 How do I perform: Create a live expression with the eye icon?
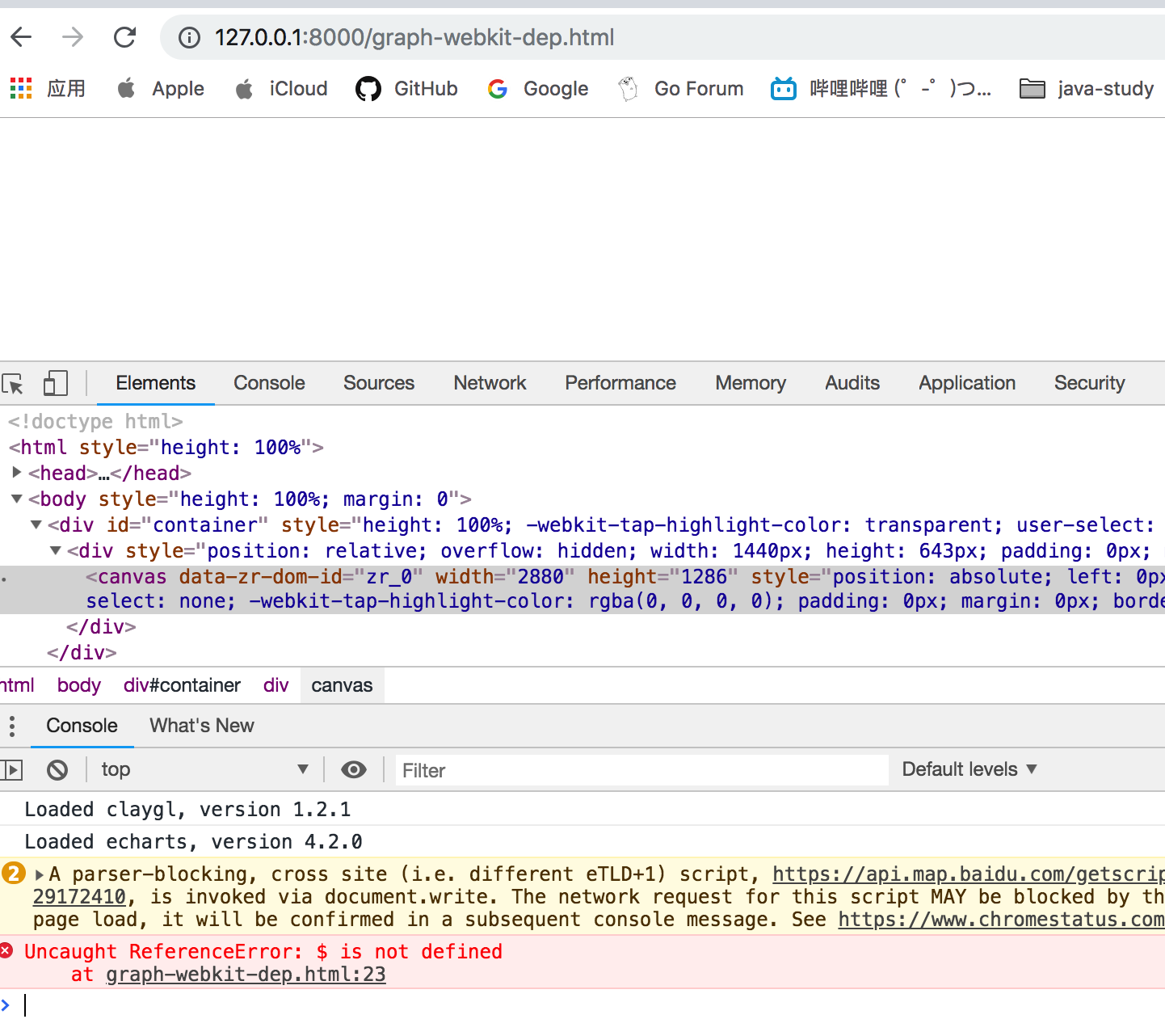click(354, 769)
